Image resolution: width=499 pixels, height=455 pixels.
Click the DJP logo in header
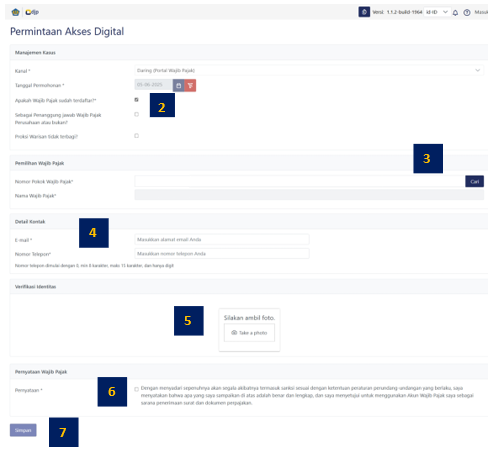point(32,12)
